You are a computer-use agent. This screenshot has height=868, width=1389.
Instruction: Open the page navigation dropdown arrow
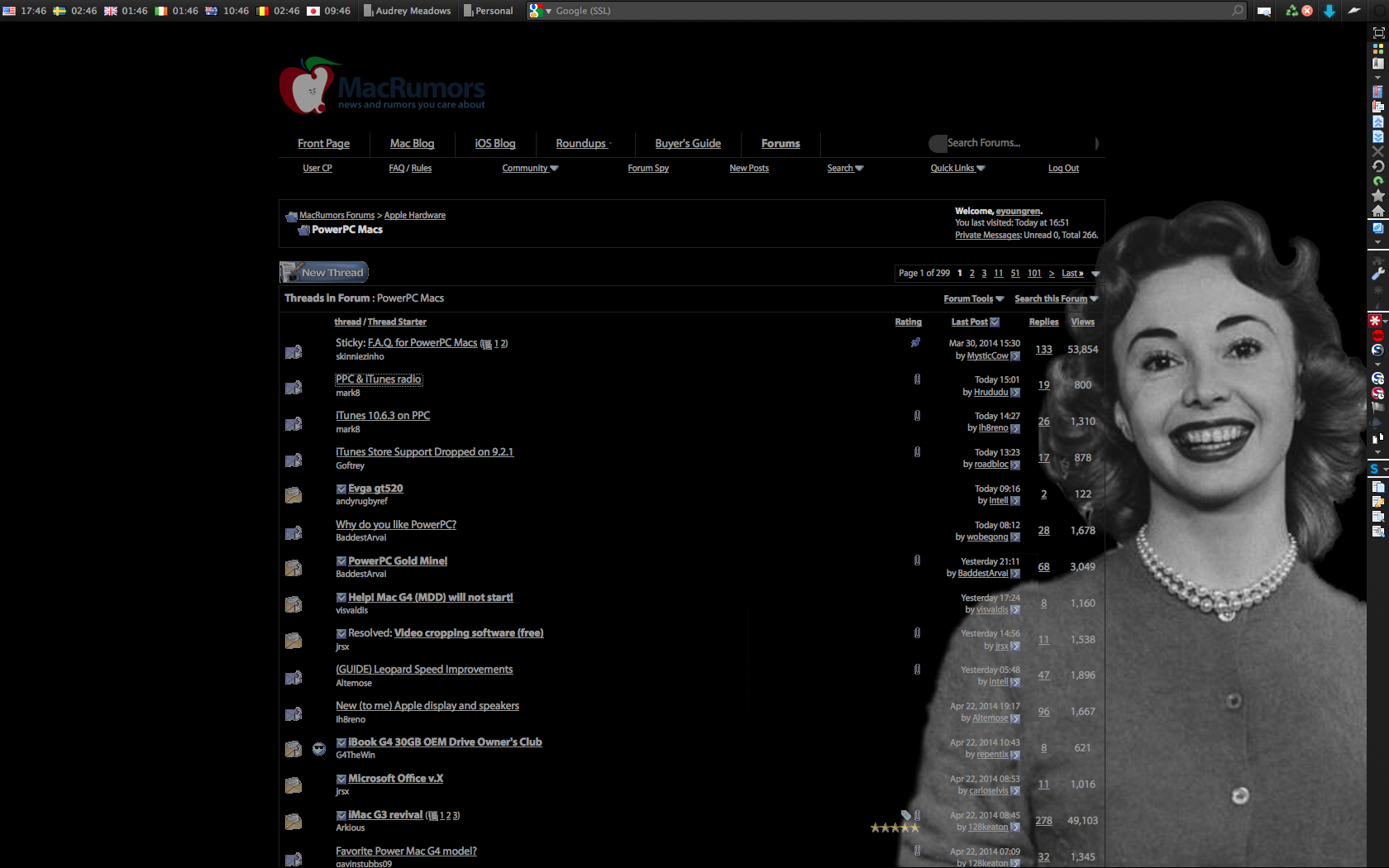(x=1095, y=274)
